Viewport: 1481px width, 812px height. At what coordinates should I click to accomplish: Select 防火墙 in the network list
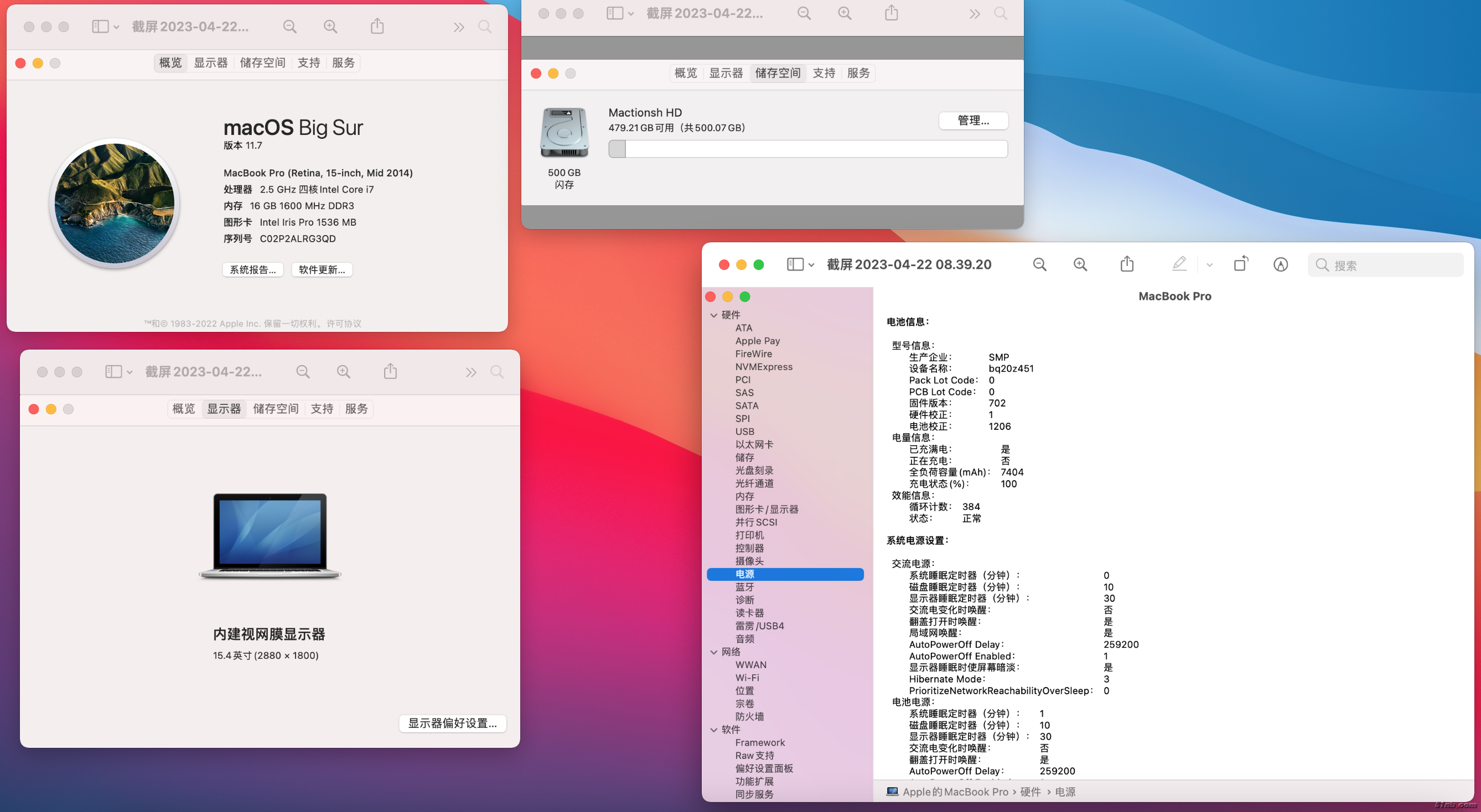click(750, 717)
